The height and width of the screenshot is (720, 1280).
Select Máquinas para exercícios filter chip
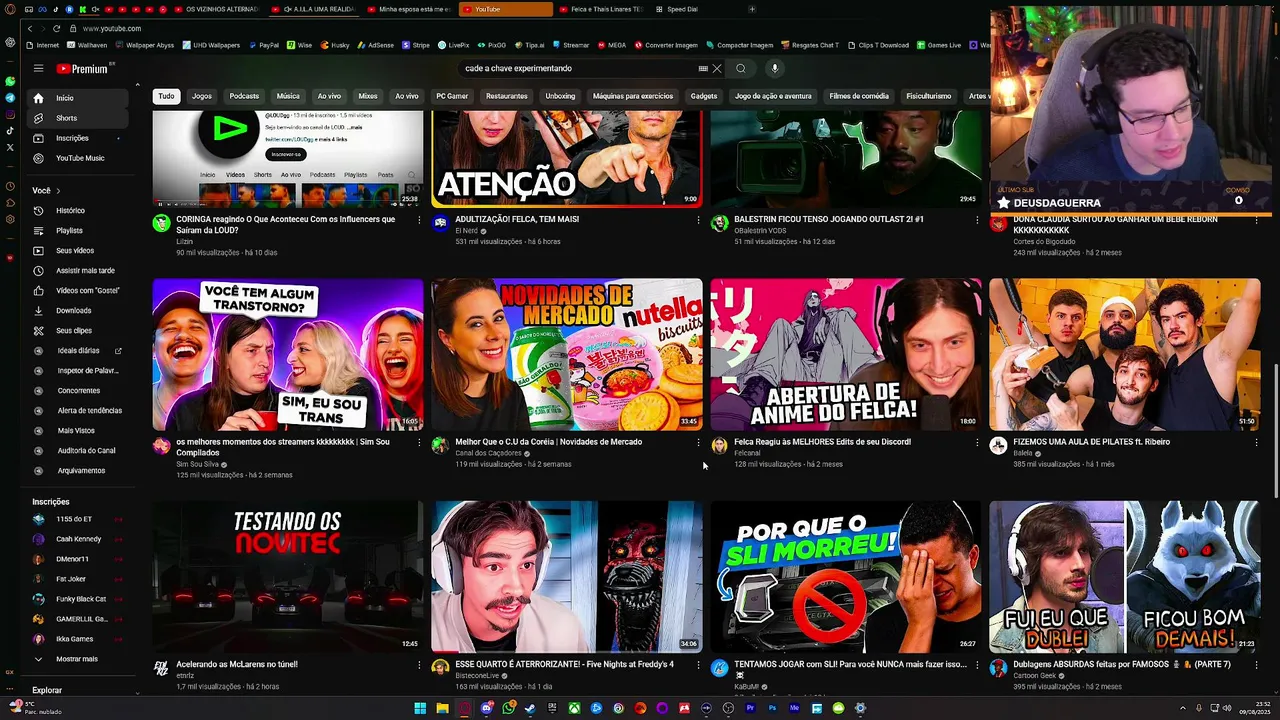(x=633, y=96)
